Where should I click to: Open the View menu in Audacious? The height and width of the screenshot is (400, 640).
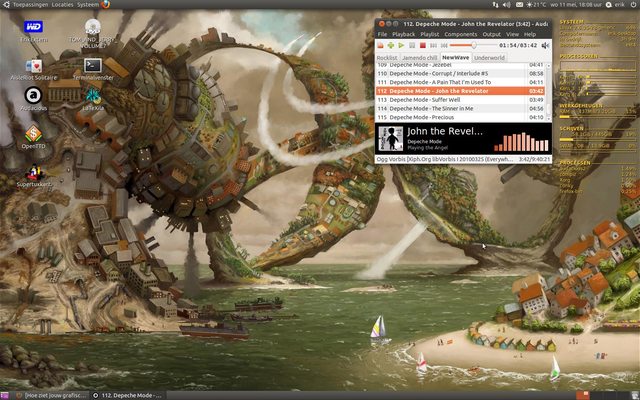tap(512, 34)
